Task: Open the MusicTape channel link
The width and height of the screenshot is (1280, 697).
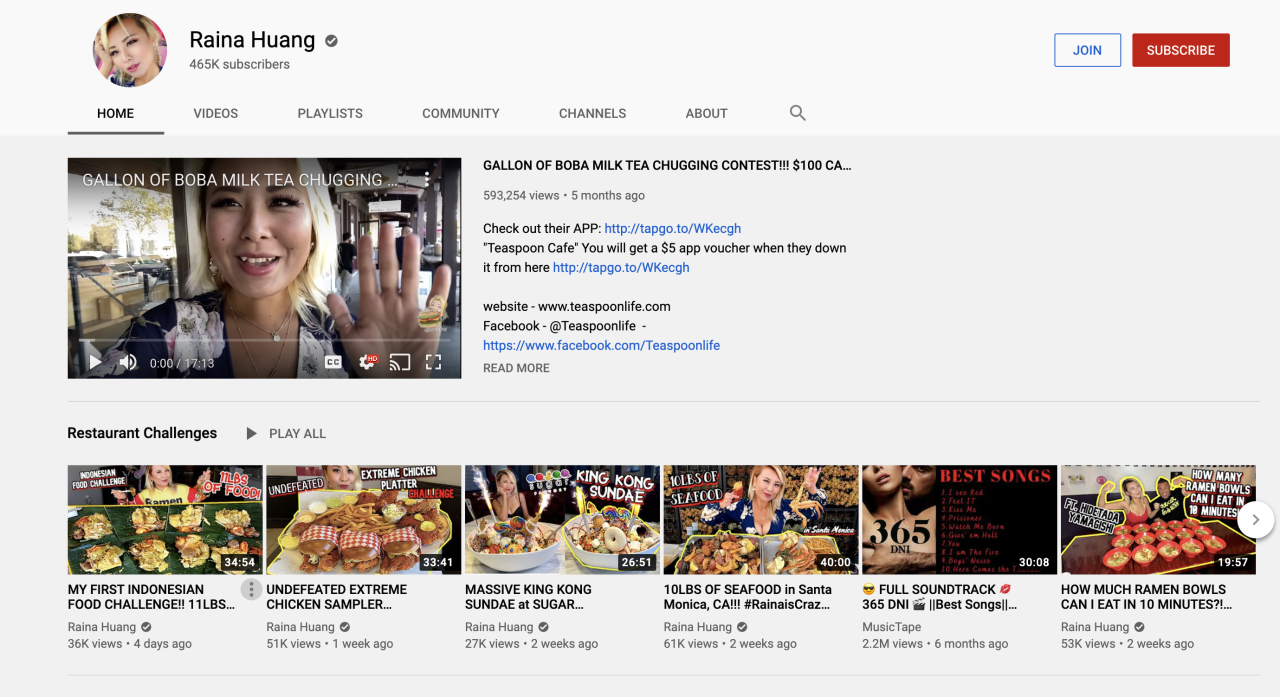Action: pyautogui.click(x=892, y=627)
